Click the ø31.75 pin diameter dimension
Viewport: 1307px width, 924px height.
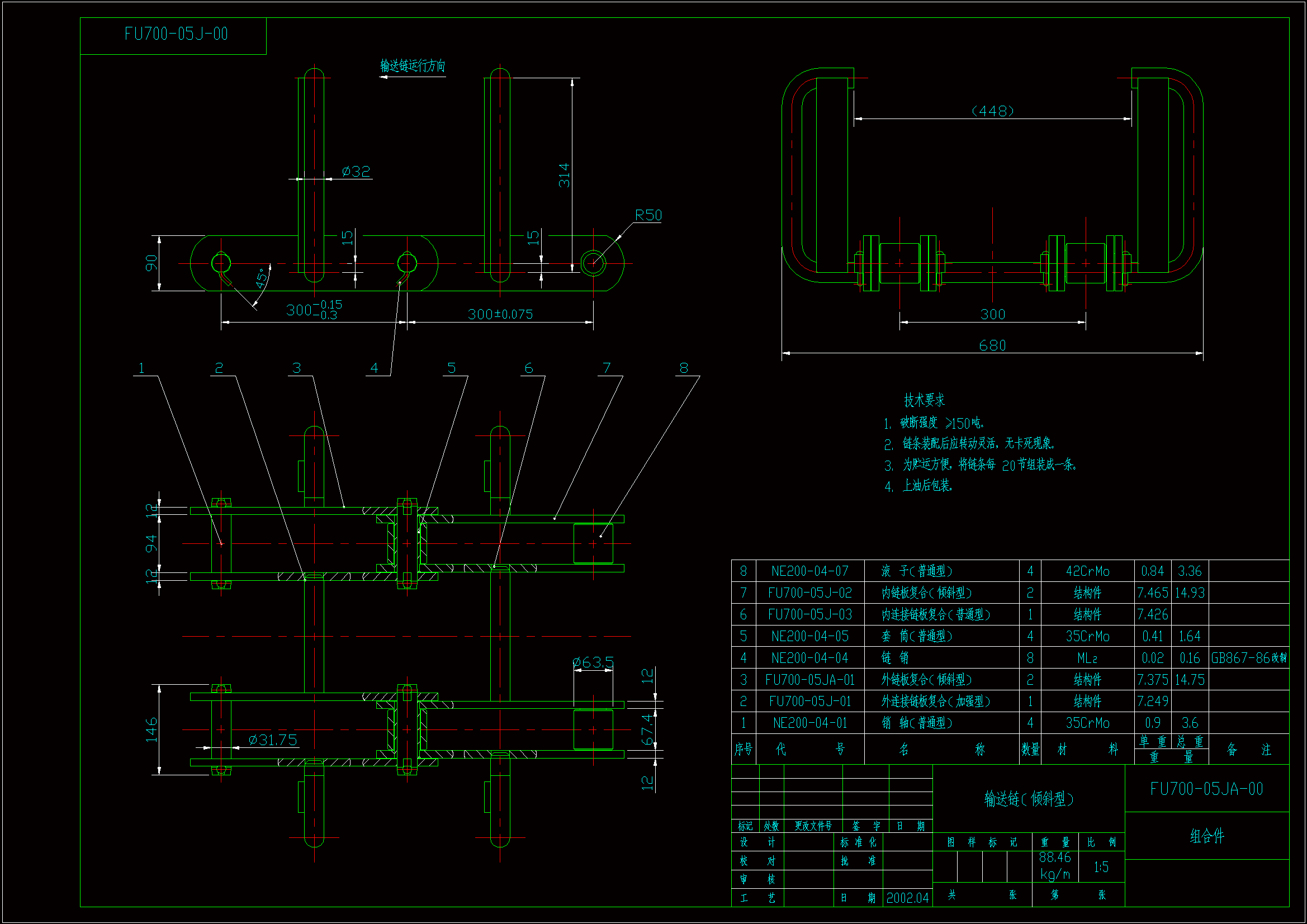[x=273, y=740]
